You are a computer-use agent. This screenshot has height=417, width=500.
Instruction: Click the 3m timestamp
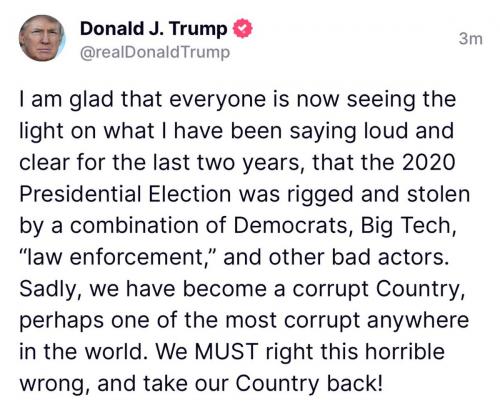pos(470,39)
